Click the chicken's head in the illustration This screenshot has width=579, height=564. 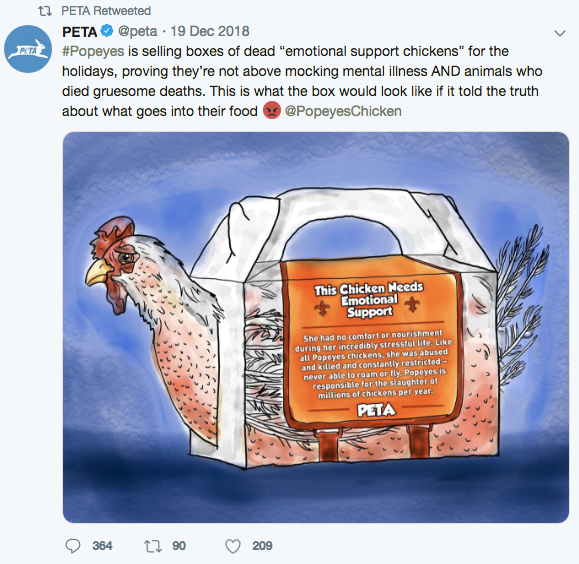click(x=113, y=260)
